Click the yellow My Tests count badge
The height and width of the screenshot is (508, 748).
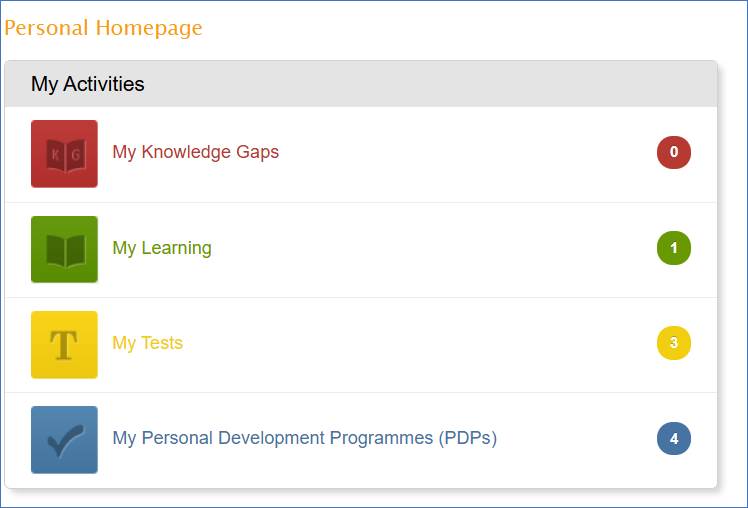673,343
